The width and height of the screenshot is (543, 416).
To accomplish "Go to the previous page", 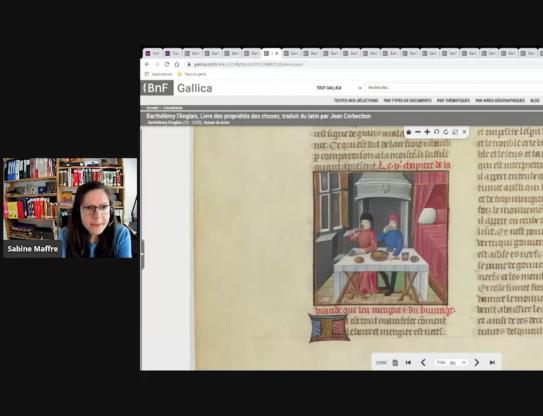I will tap(423, 363).
